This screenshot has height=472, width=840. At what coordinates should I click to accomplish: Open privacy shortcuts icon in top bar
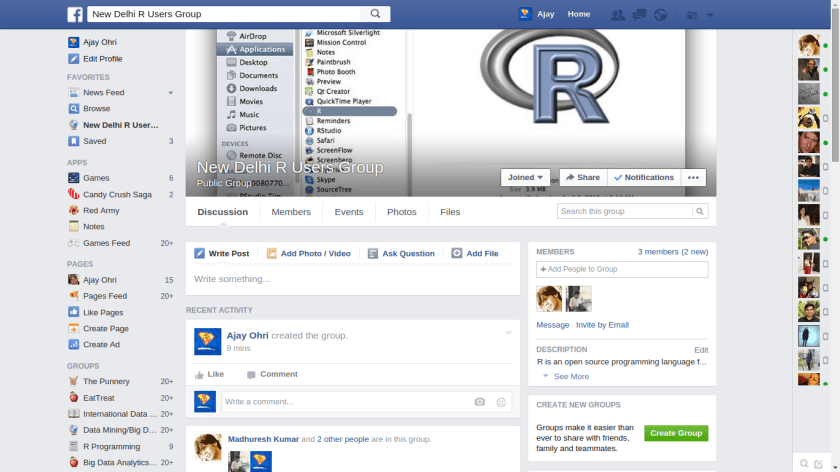click(692, 15)
